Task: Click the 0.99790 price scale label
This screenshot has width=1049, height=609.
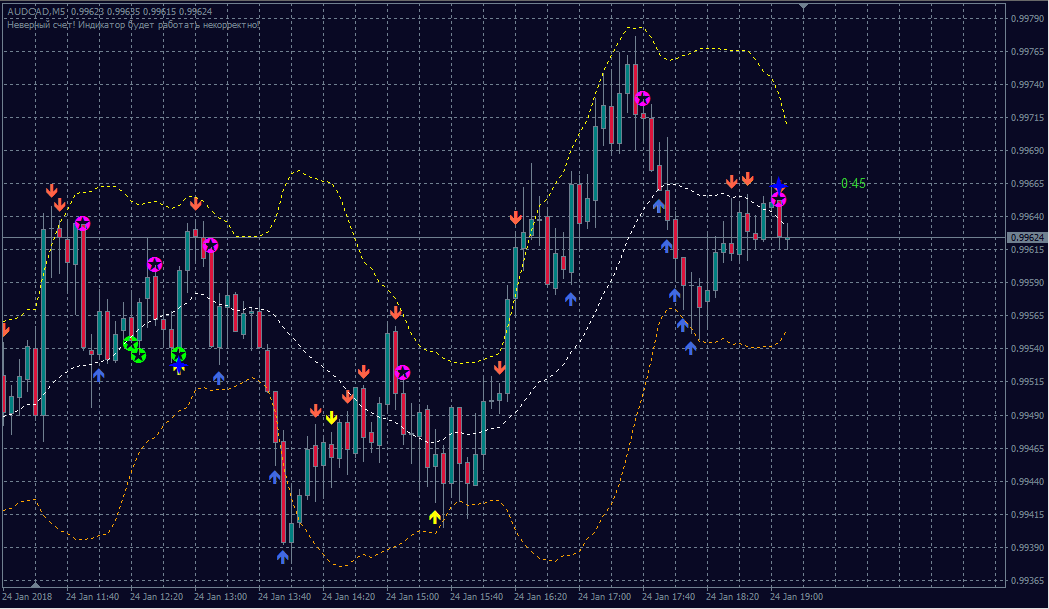Action: click(x=1025, y=19)
